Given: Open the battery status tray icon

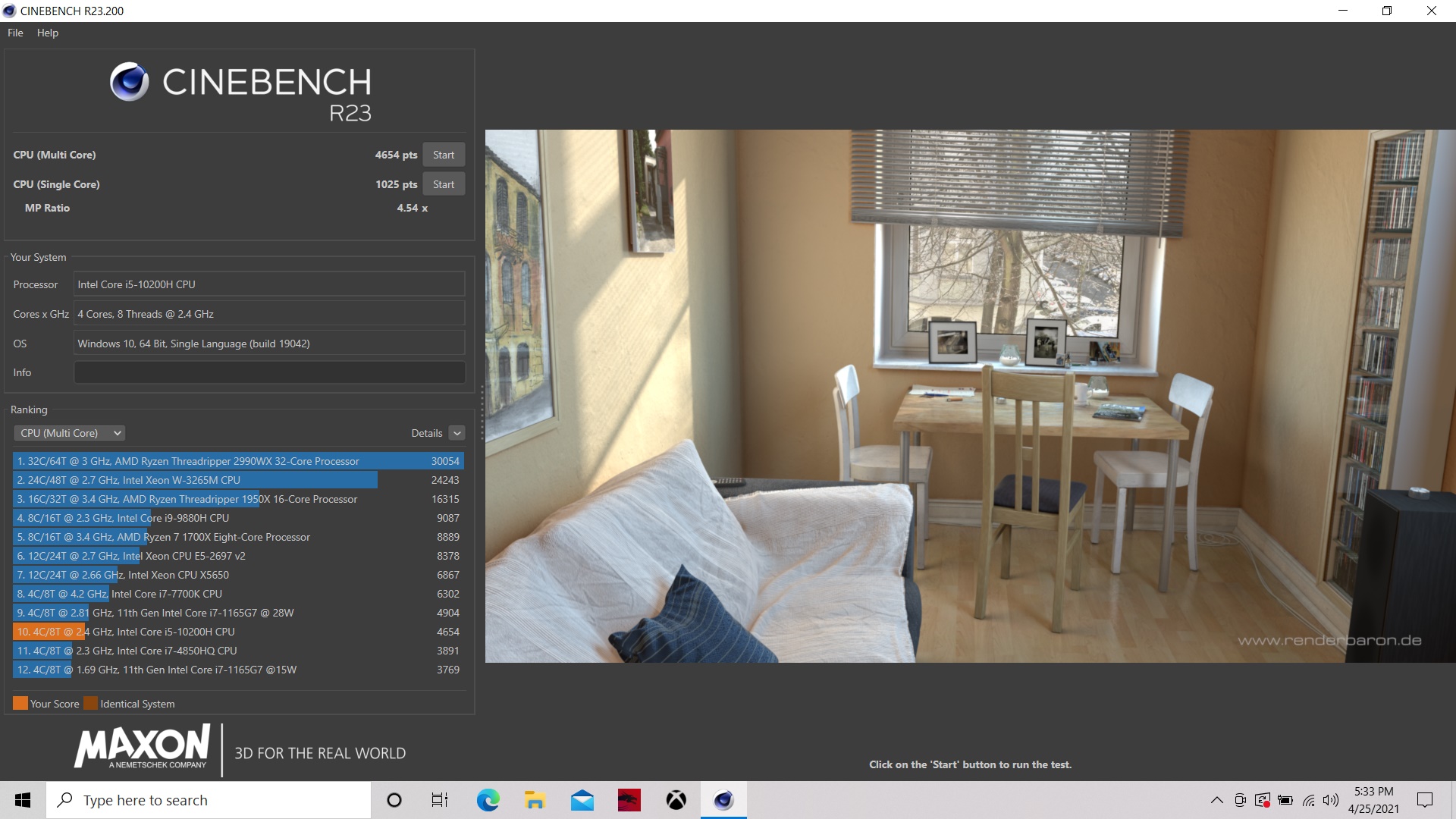Looking at the screenshot, I should [1285, 800].
